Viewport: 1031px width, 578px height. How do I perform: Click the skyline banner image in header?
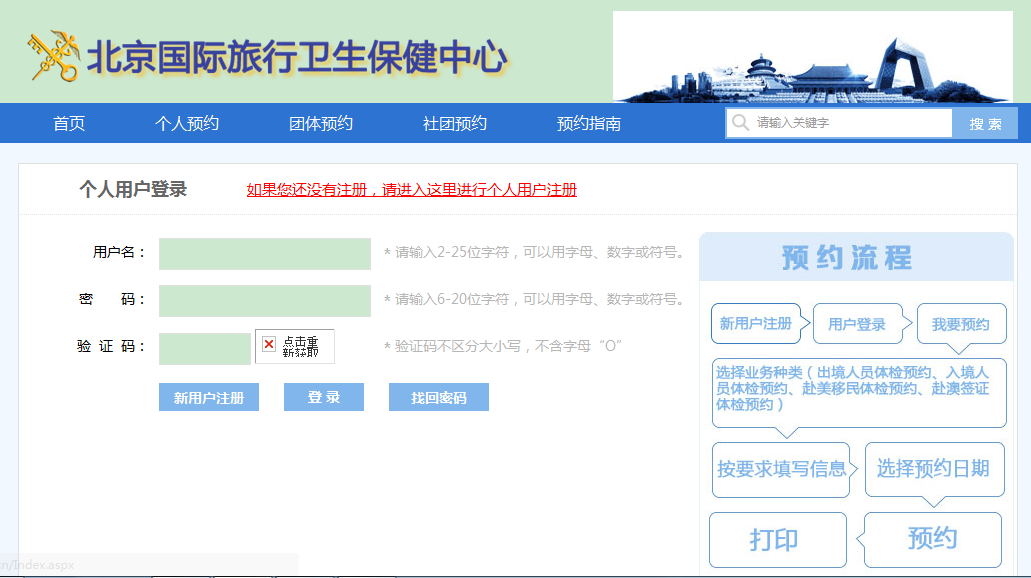(x=813, y=57)
